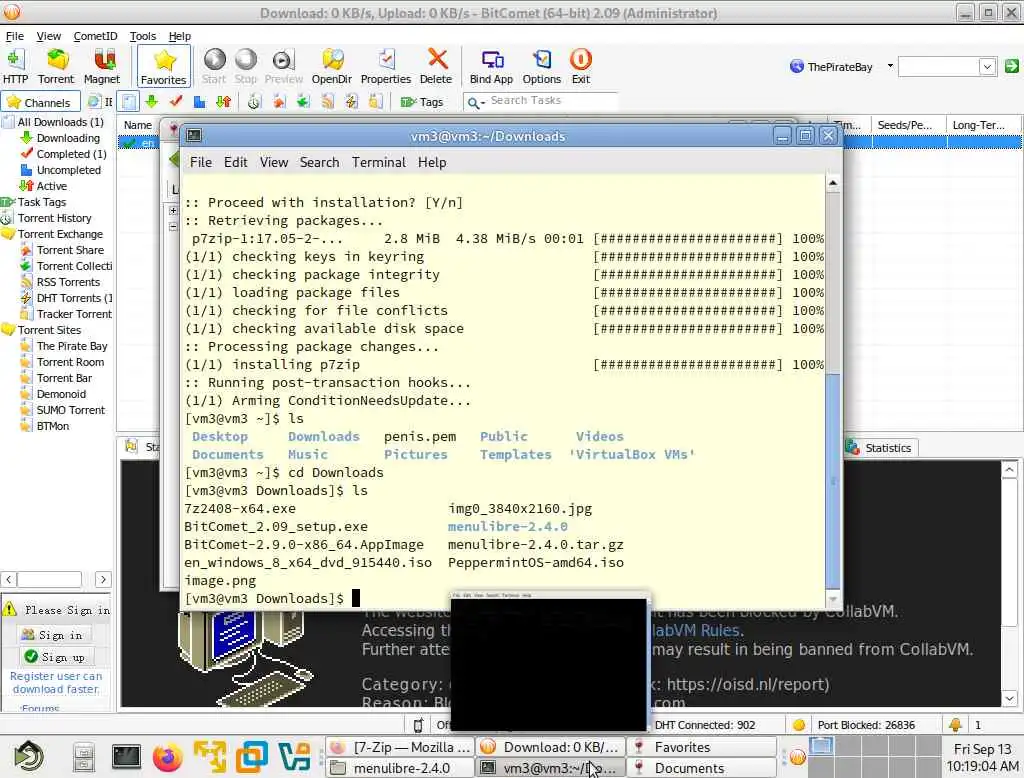Click the Exit power icon
This screenshot has height=778, width=1024.
click(x=581, y=66)
